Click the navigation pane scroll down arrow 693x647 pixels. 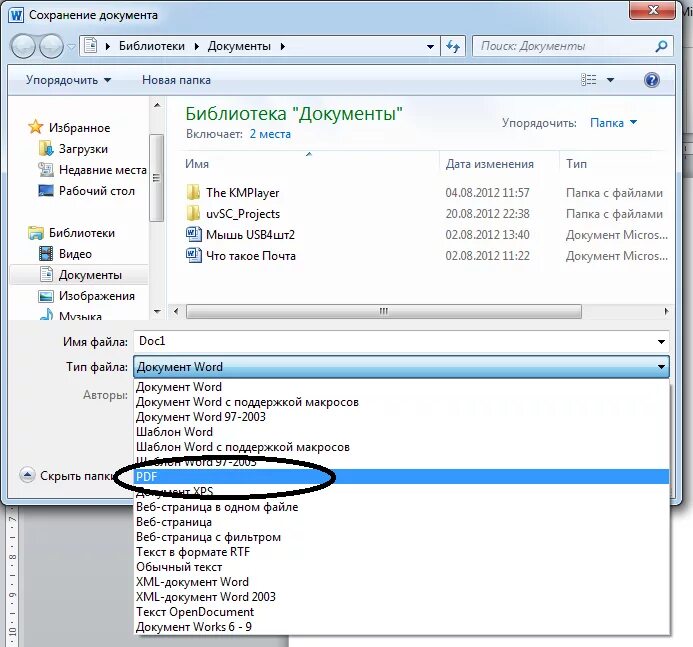(x=157, y=312)
